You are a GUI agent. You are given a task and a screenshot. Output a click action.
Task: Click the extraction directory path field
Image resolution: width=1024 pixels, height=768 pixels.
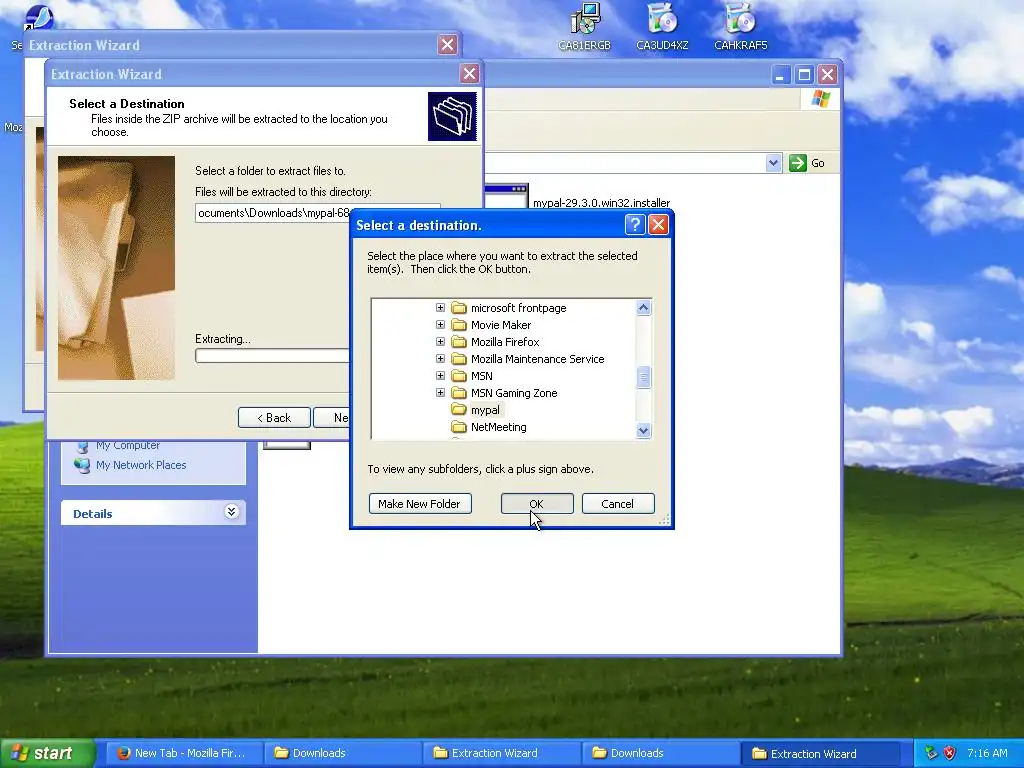[x=272, y=213]
